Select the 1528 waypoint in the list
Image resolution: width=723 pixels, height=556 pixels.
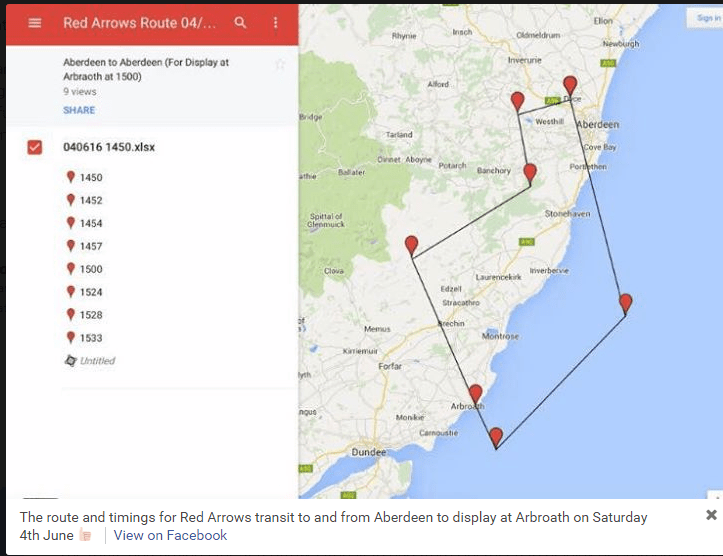click(x=91, y=315)
